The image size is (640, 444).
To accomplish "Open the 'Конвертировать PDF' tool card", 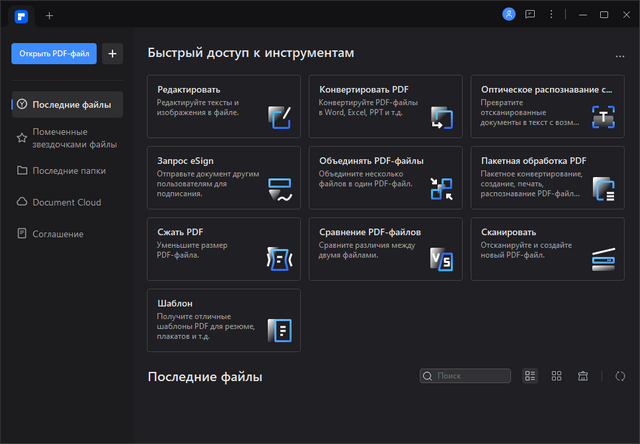I will coord(384,105).
